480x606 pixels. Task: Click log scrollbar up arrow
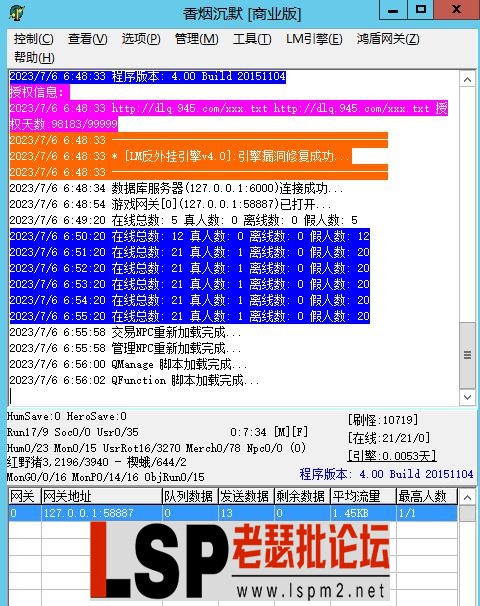pos(467,80)
